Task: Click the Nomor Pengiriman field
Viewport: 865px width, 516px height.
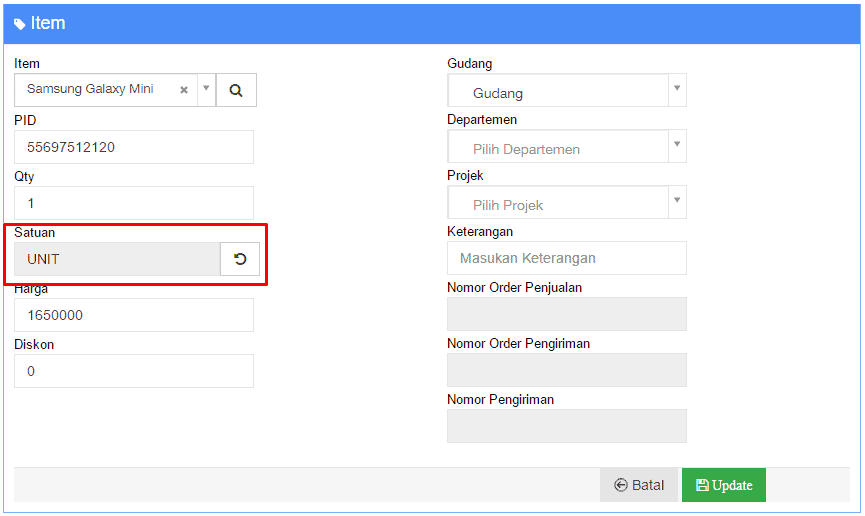Action: (x=567, y=426)
